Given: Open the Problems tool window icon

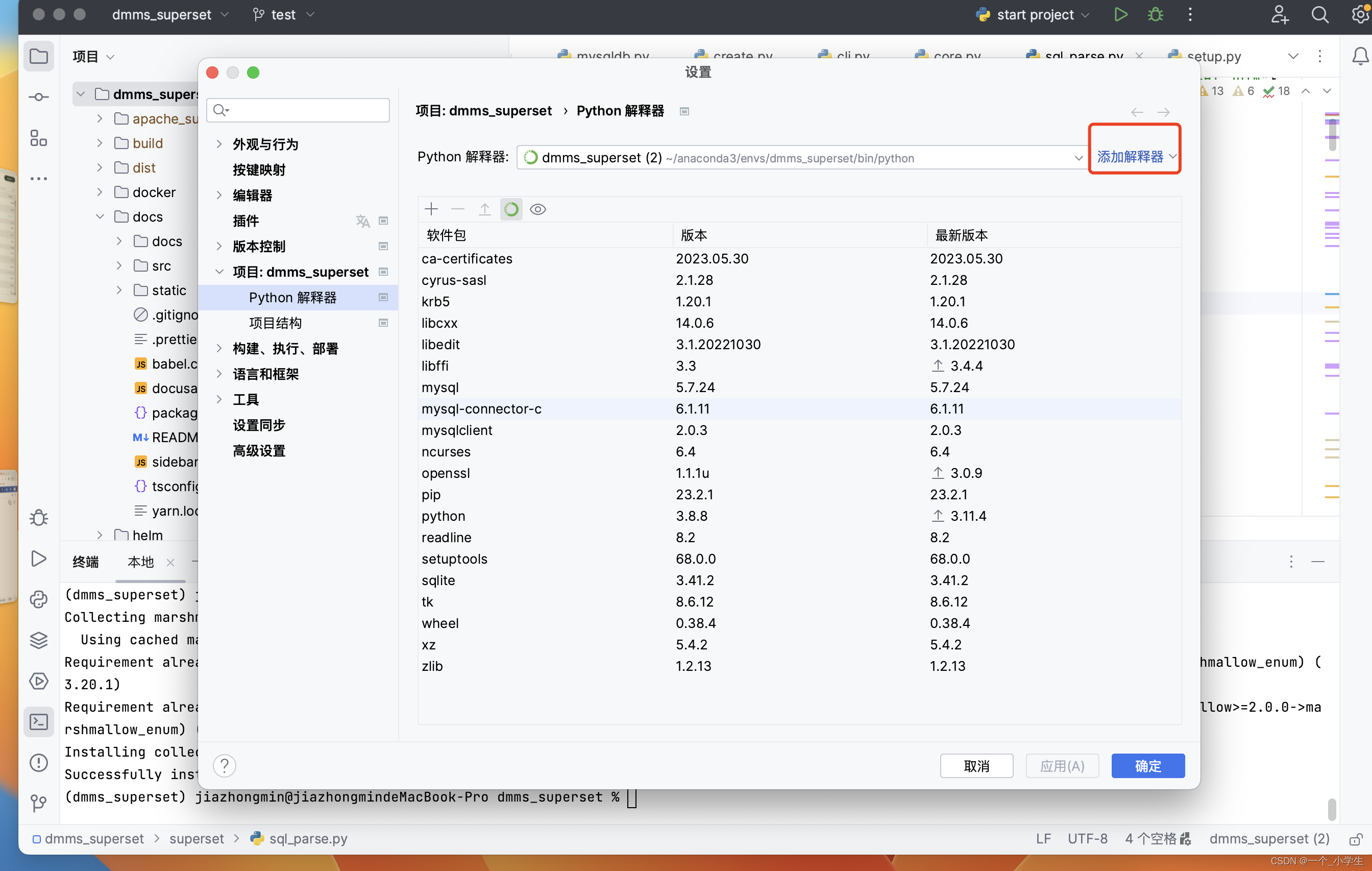Looking at the screenshot, I should point(39,763).
